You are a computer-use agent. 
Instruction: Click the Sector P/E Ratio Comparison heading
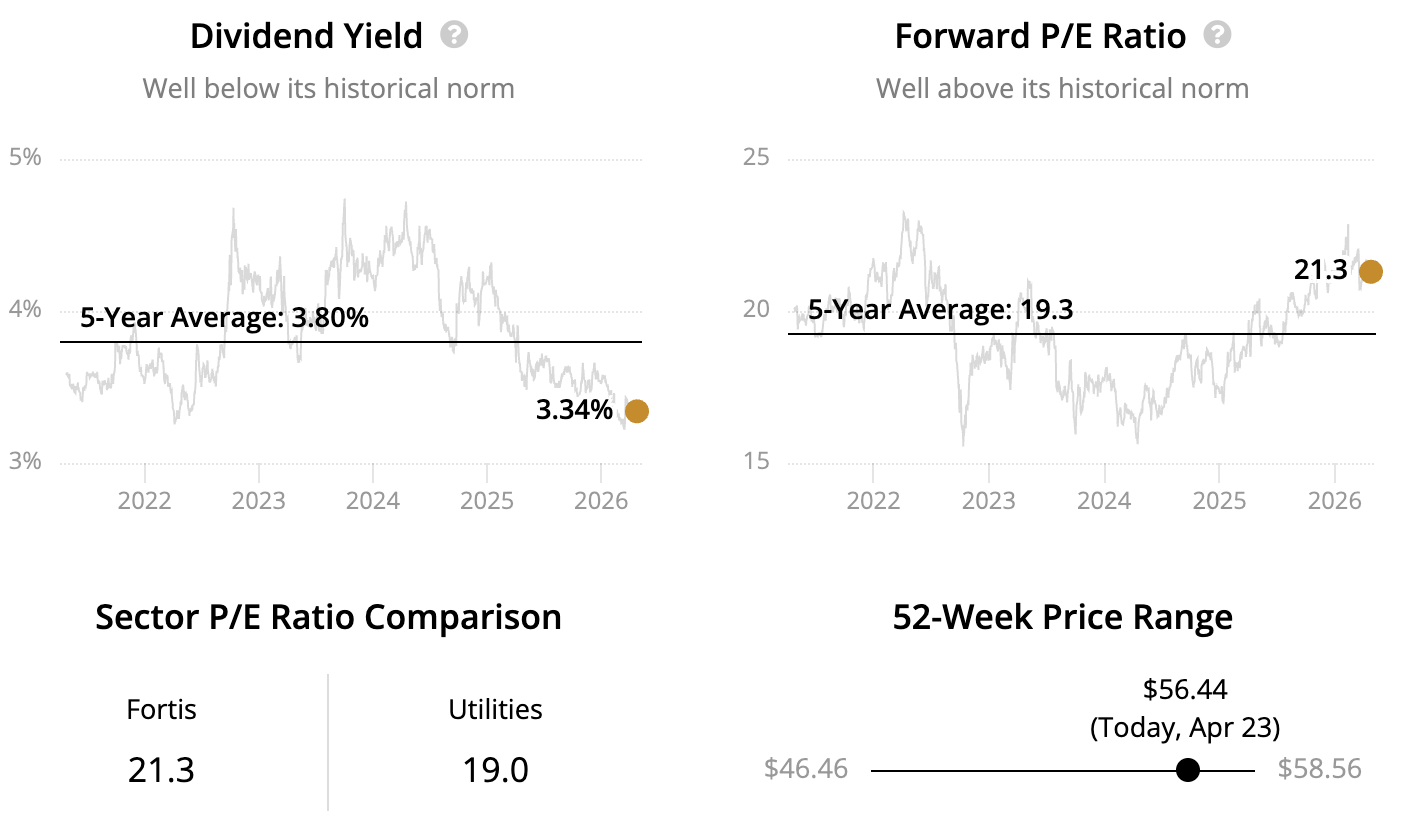[328, 617]
